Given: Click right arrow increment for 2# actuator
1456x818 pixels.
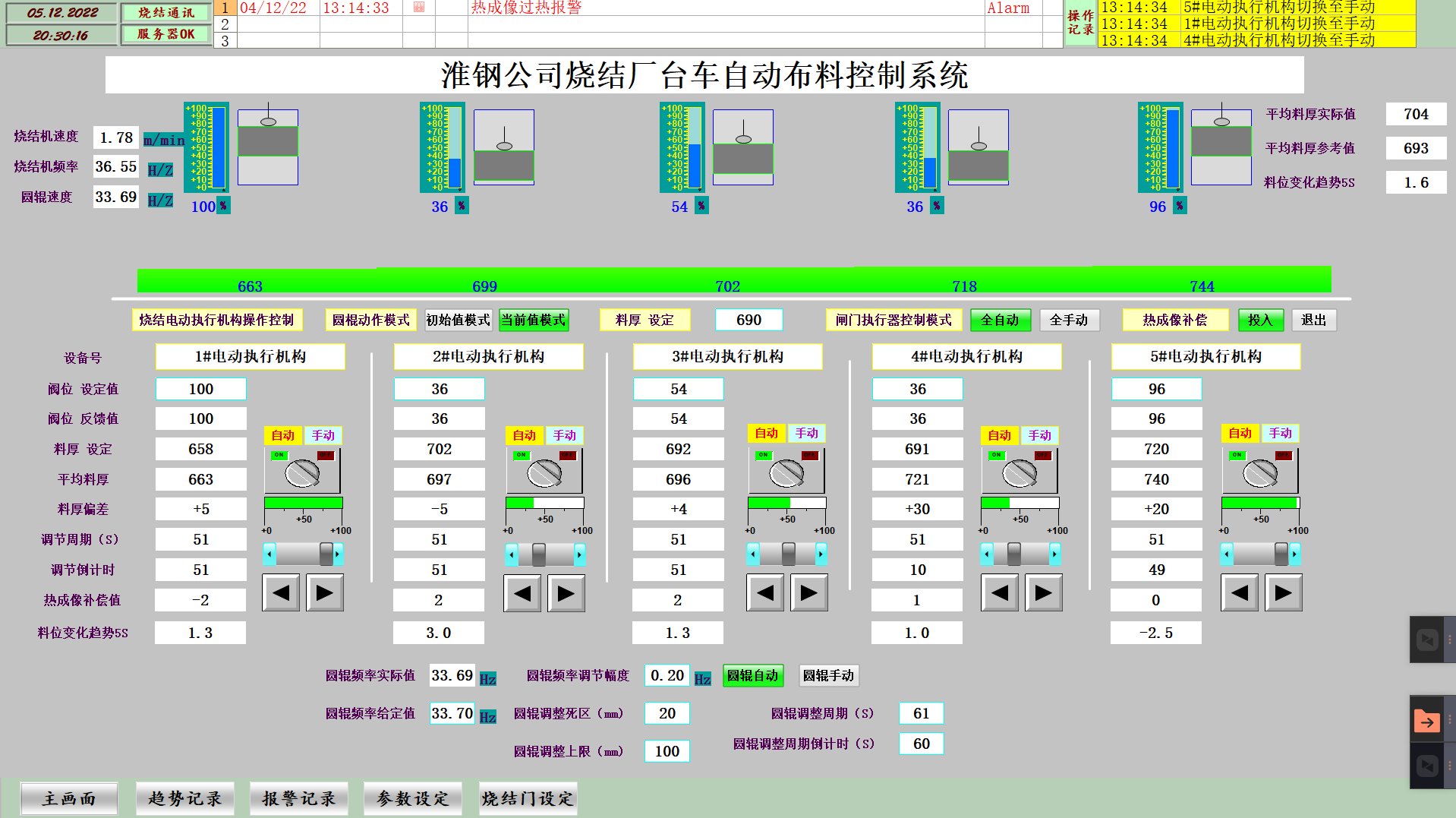Looking at the screenshot, I should (x=566, y=593).
